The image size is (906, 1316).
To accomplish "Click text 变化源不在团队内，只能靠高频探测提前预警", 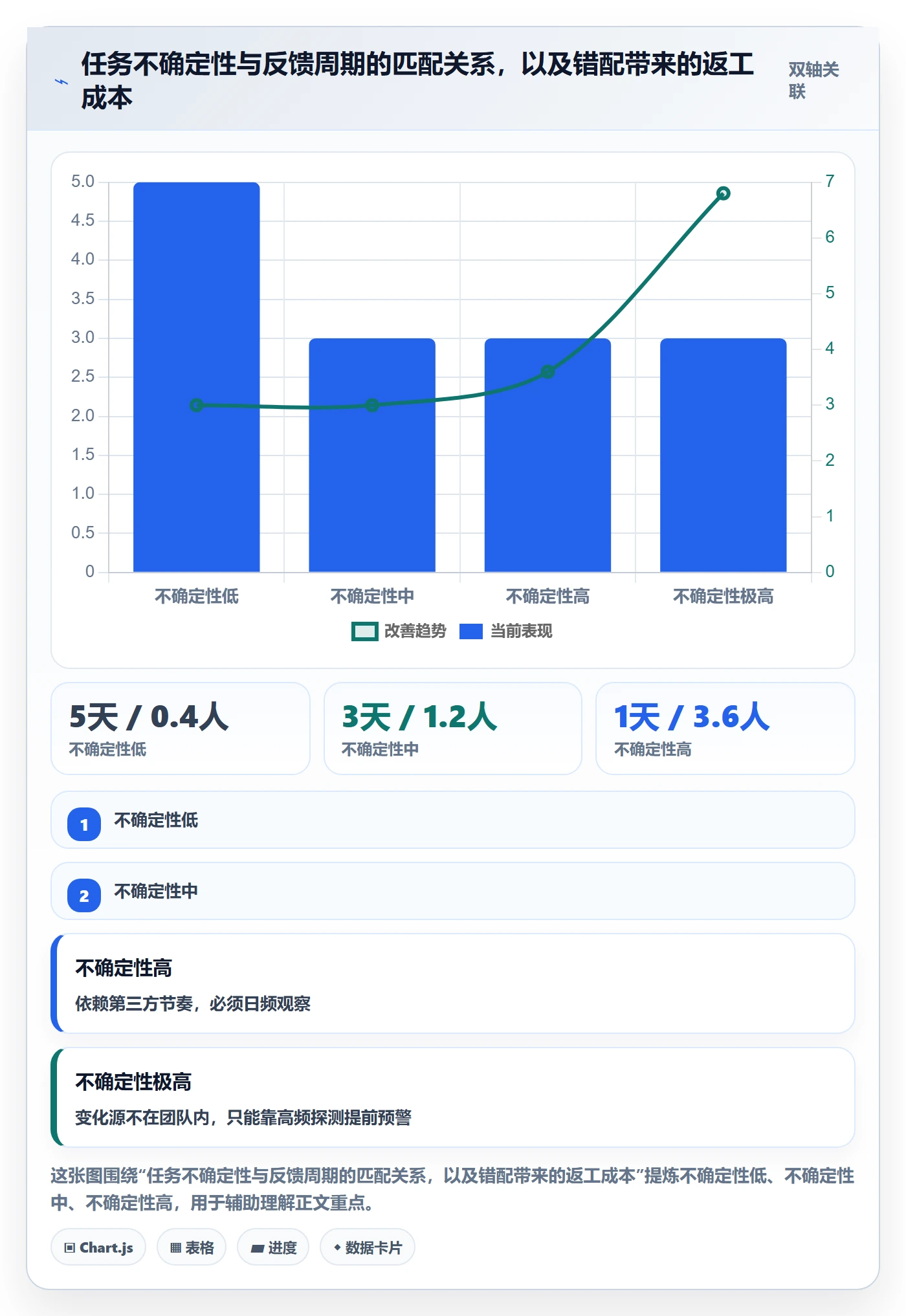I will pos(243,1117).
